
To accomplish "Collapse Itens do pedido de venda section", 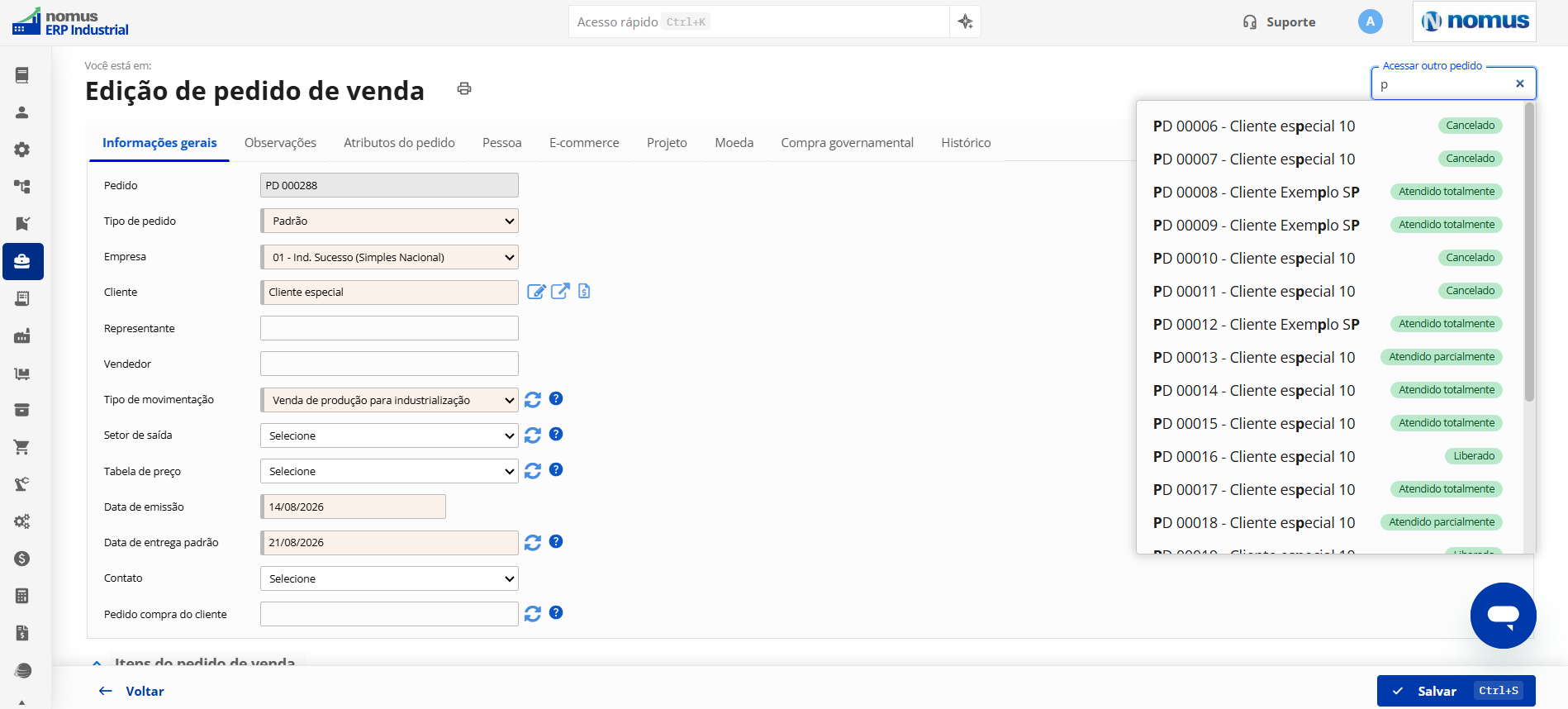I will pos(97,663).
